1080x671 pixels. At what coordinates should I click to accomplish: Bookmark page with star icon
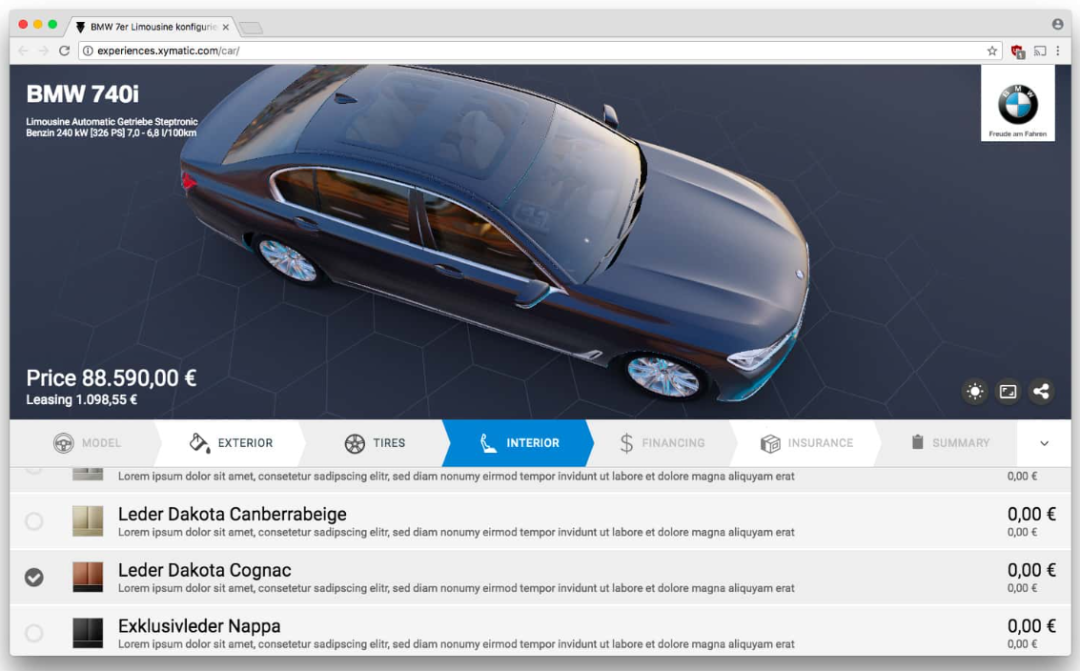pyautogui.click(x=992, y=51)
